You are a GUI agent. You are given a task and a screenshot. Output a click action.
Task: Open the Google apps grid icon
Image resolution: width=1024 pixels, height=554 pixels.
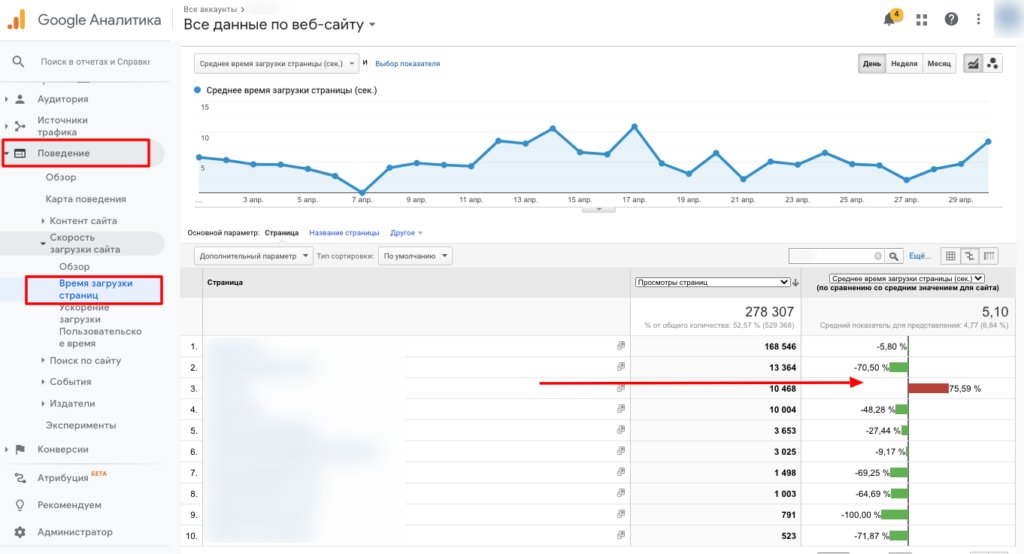pyautogui.click(x=921, y=20)
